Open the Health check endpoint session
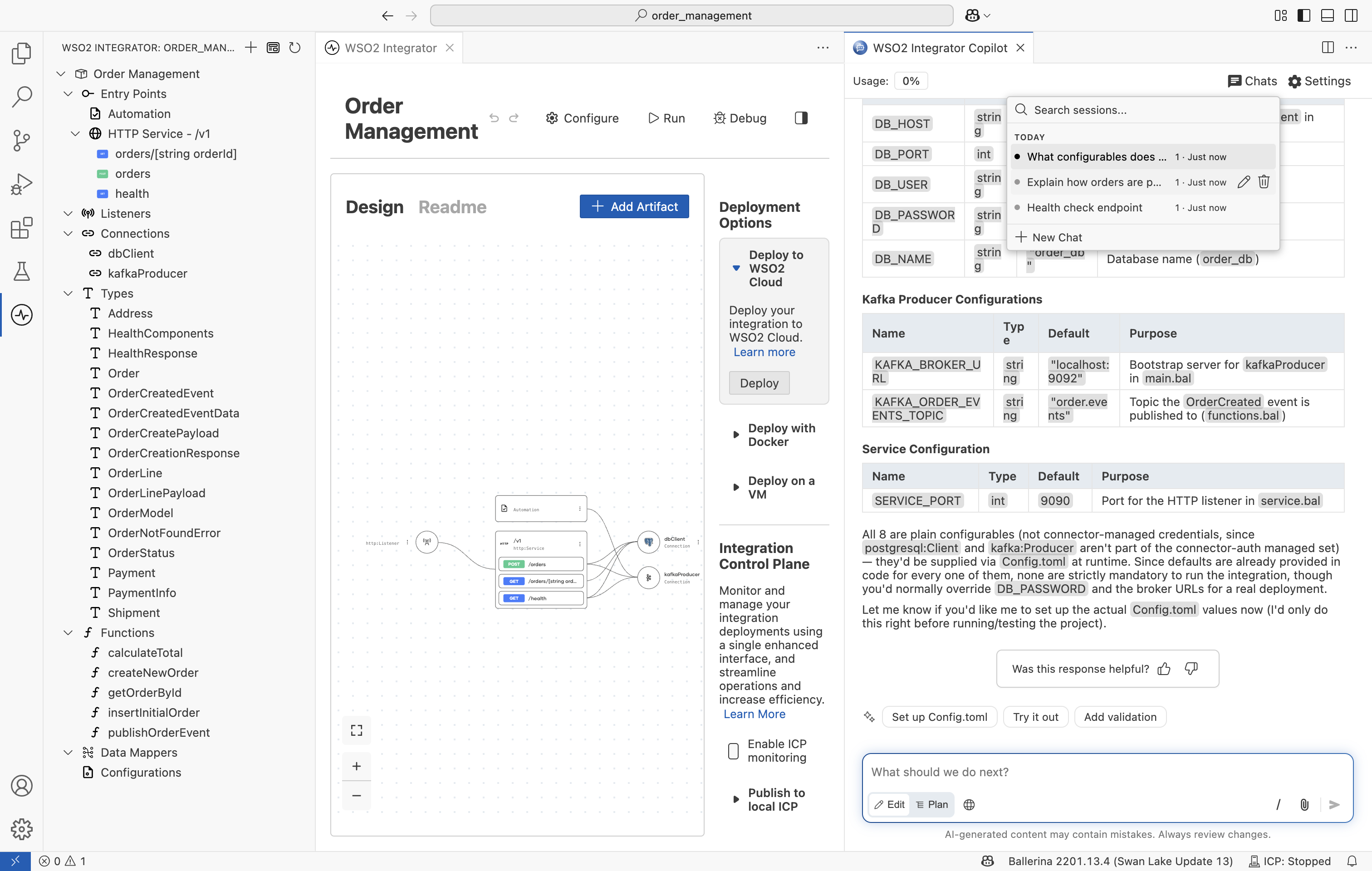This screenshot has width=1372, height=871. click(1143, 207)
